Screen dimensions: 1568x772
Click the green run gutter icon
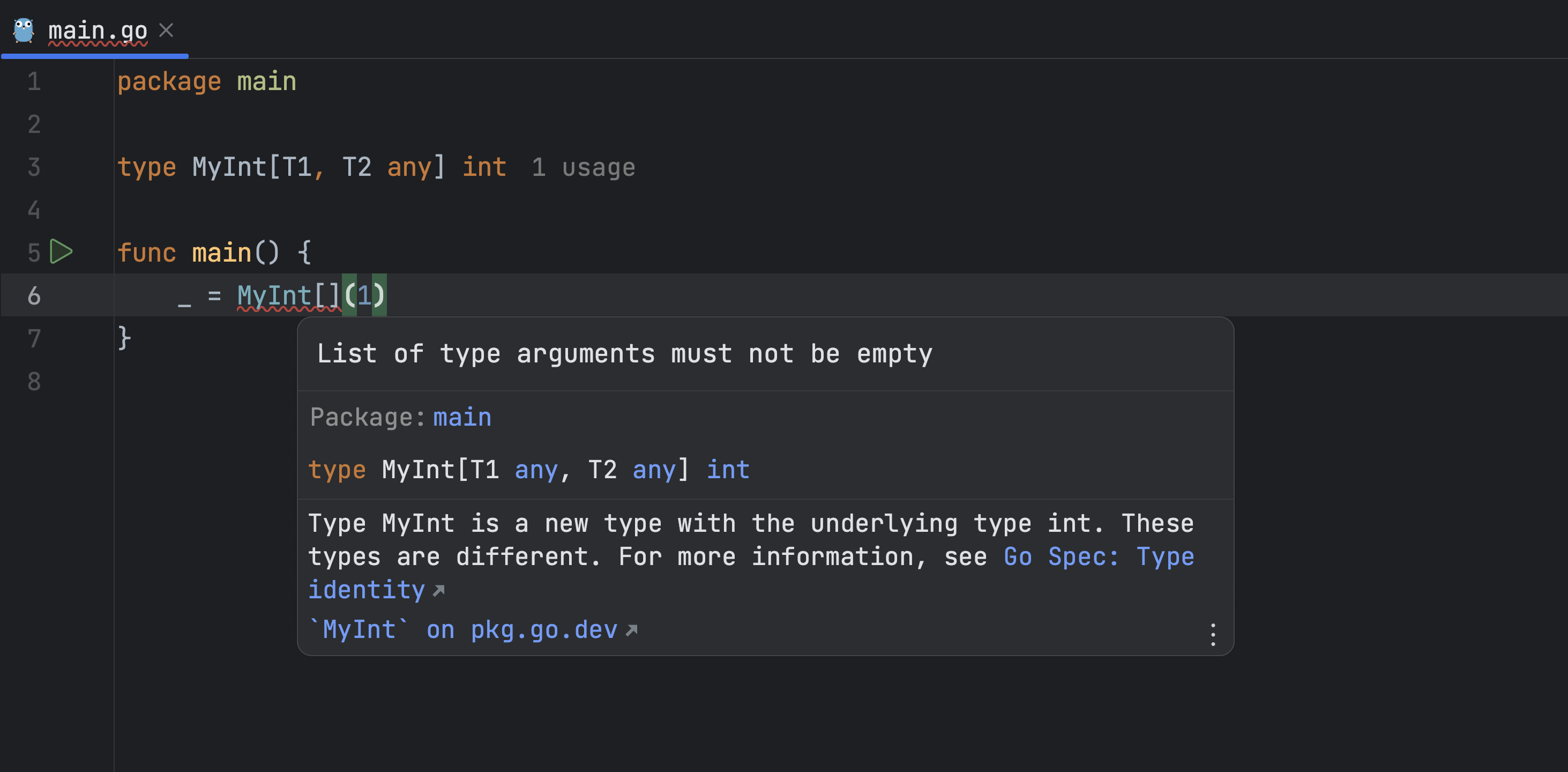pos(61,251)
